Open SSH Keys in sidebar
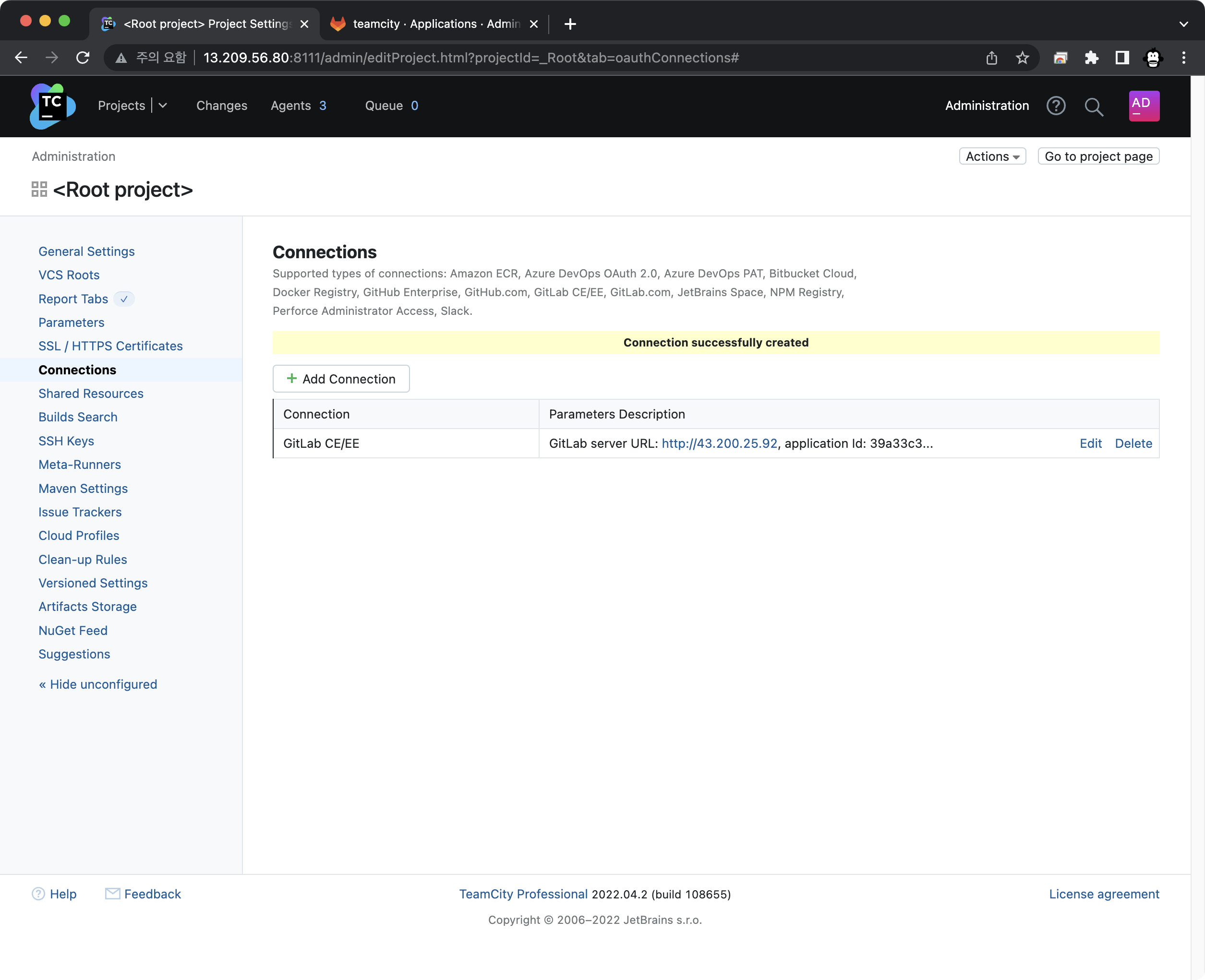The image size is (1205, 980). tap(66, 441)
